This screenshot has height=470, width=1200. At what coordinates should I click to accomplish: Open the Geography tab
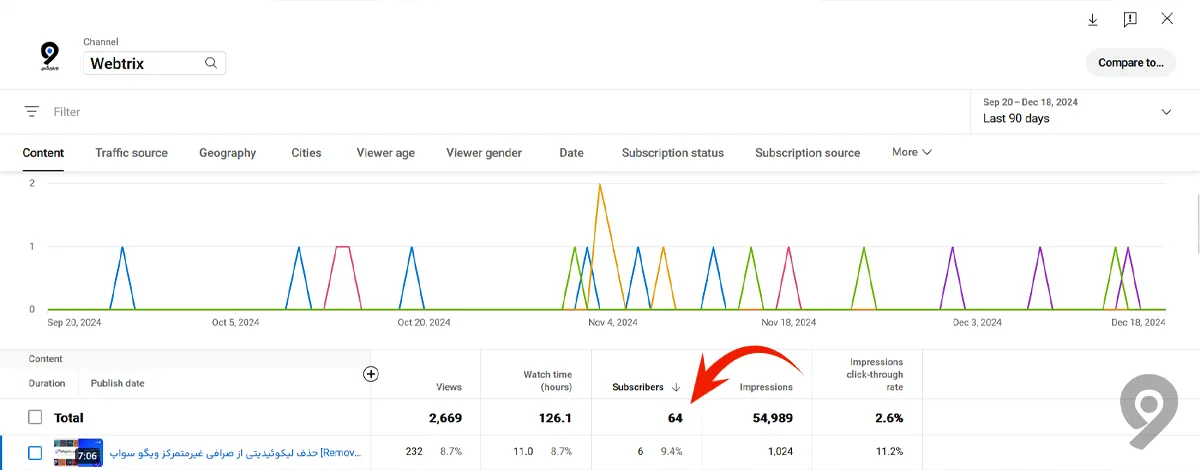coord(227,153)
